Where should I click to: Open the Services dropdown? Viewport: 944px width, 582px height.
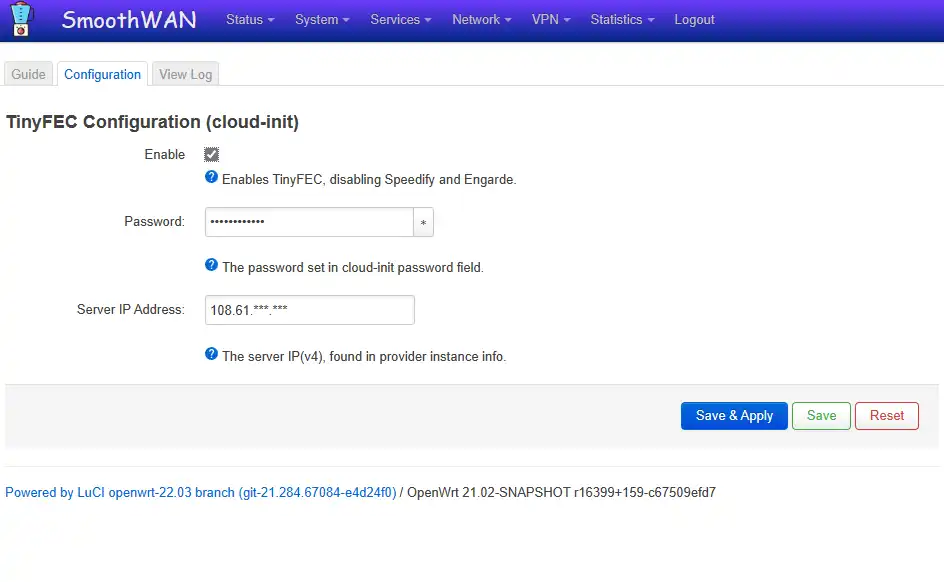tap(401, 20)
